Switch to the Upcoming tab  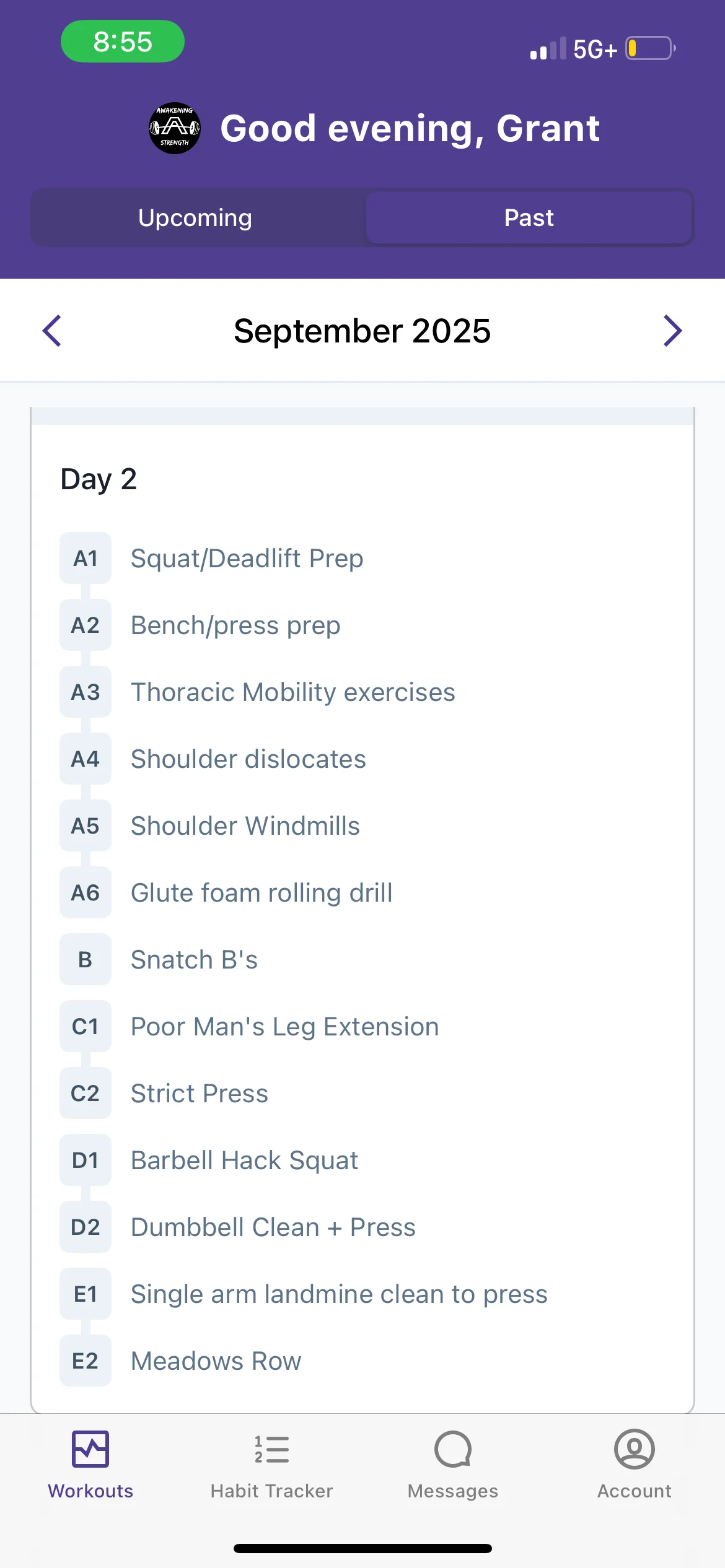[195, 218]
